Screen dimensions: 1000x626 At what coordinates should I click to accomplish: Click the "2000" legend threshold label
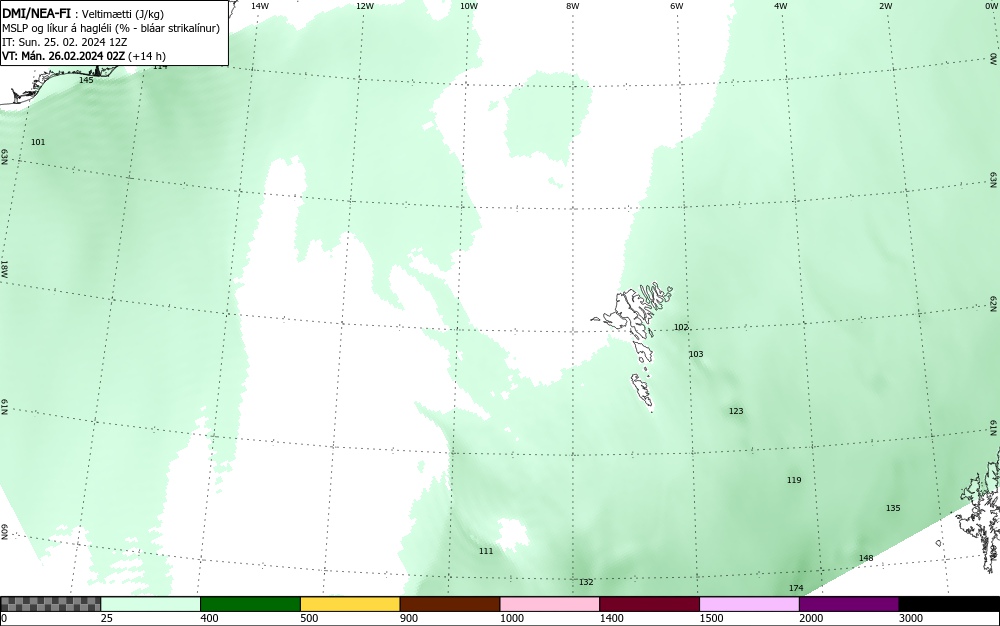(811, 618)
